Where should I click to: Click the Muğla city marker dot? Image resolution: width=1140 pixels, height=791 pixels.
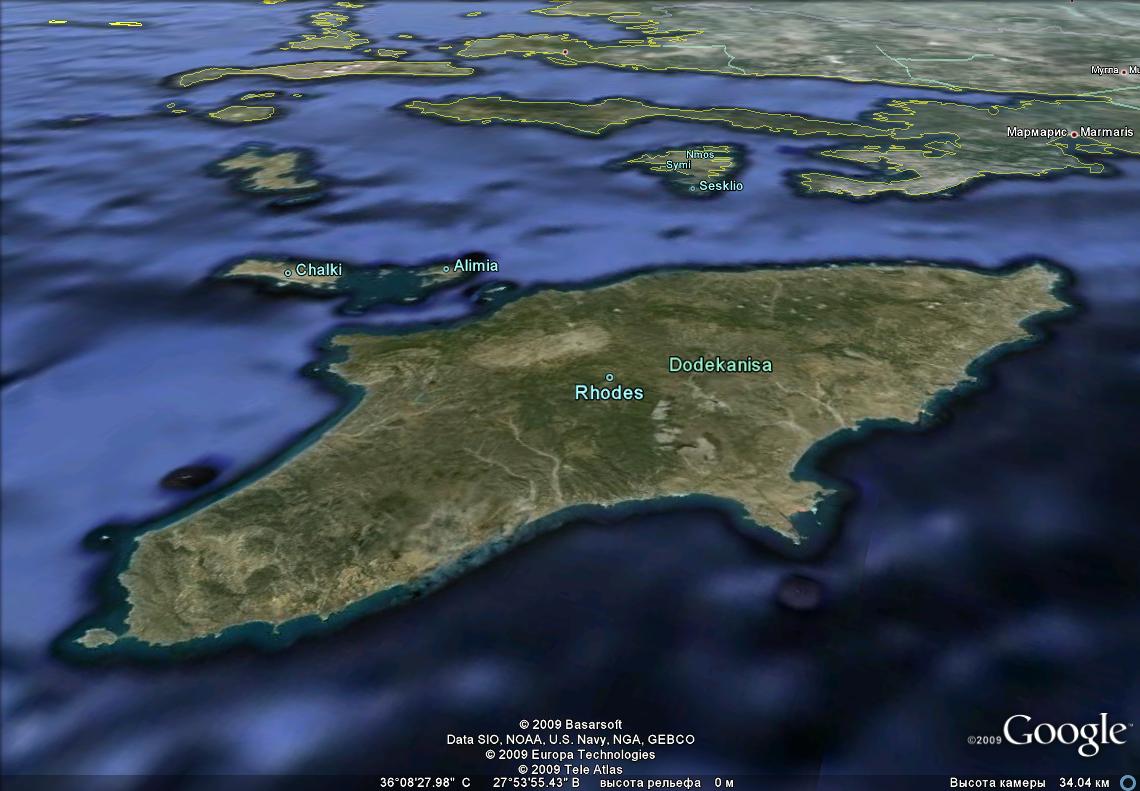point(1125,71)
